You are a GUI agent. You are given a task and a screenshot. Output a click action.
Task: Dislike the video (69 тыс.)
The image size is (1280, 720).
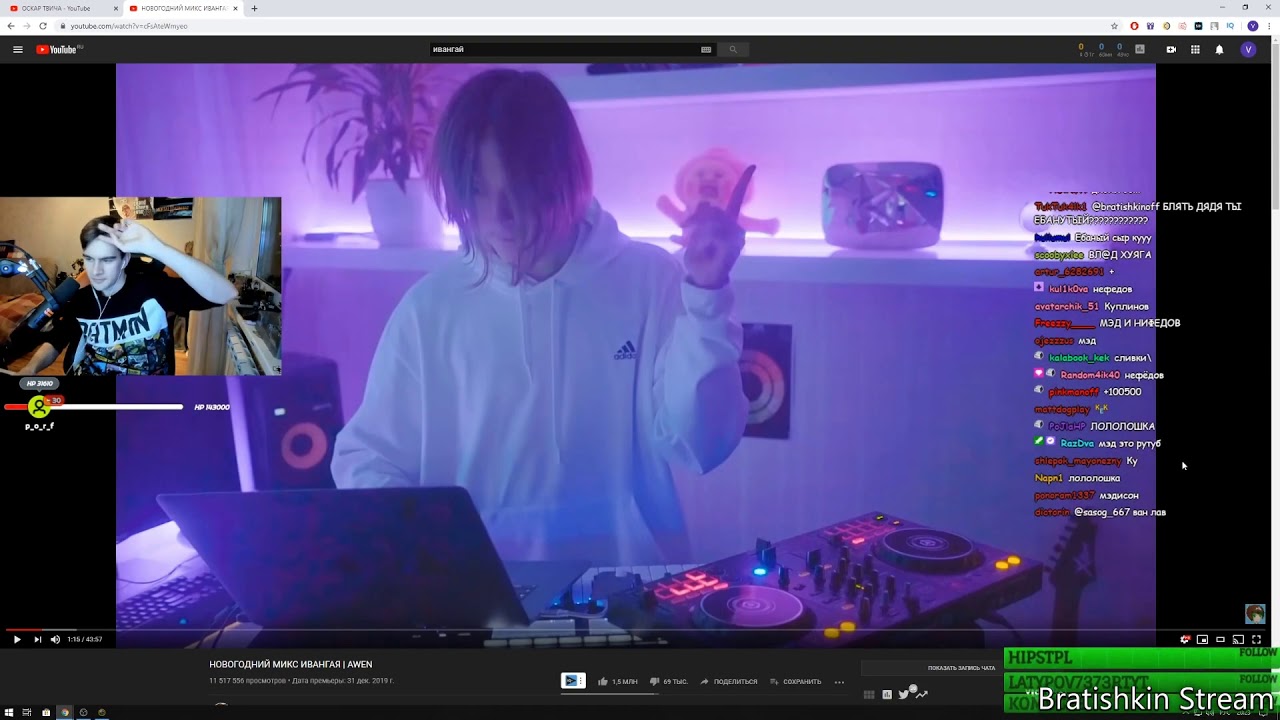(669, 681)
